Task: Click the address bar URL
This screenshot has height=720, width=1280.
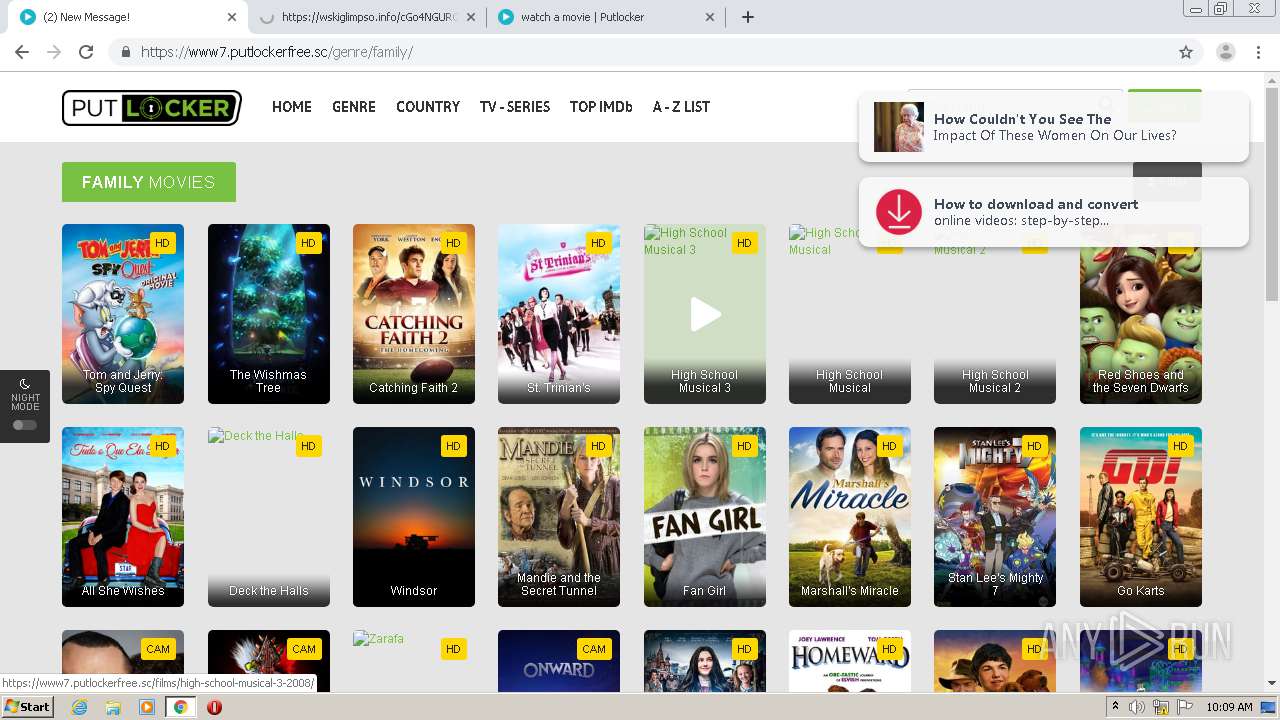Action: tap(277, 52)
